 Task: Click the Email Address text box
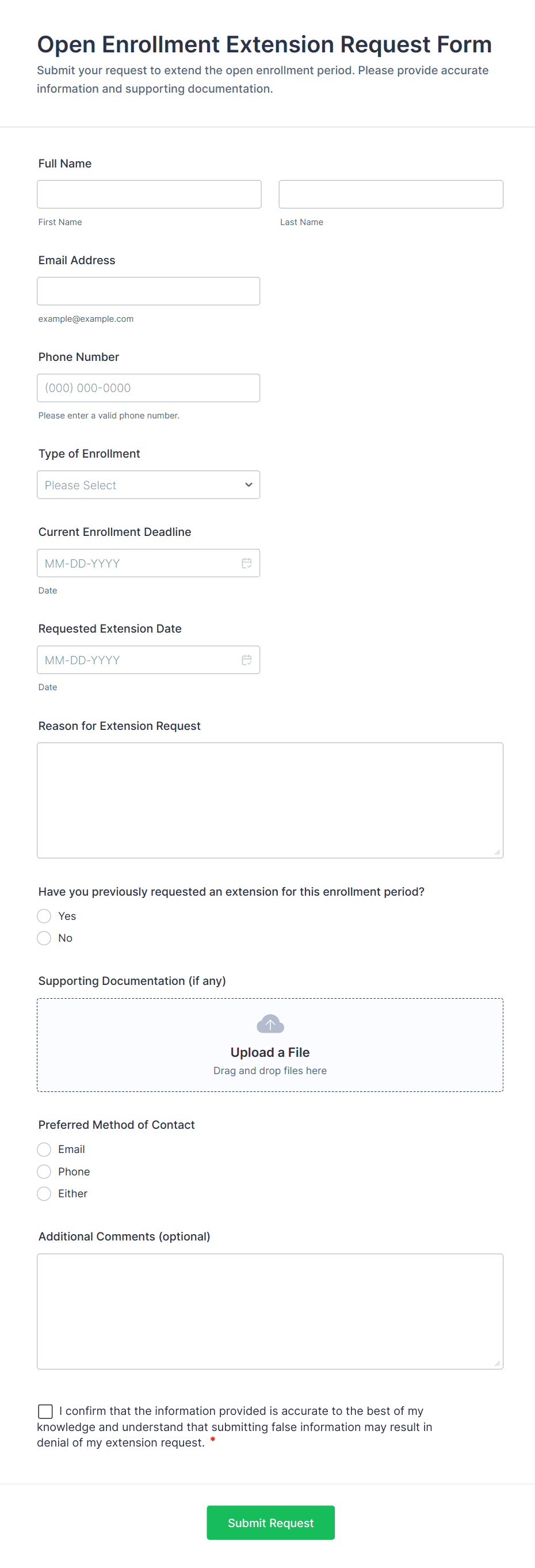(148, 291)
